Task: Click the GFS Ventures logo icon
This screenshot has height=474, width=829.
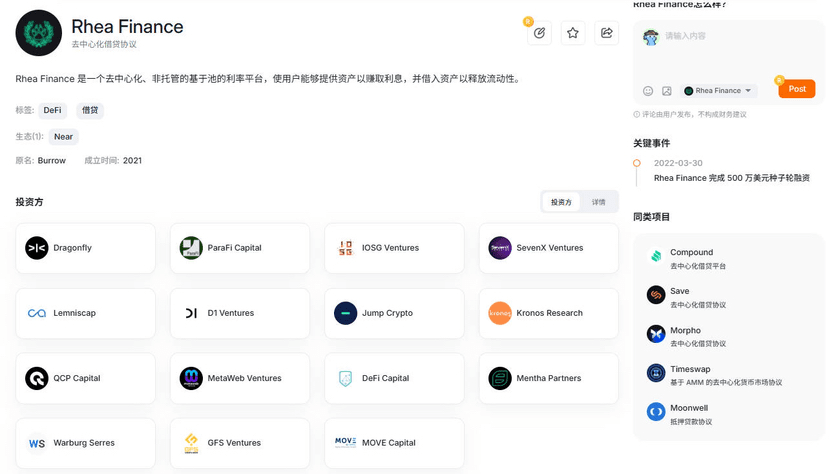Action: click(191, 443)
